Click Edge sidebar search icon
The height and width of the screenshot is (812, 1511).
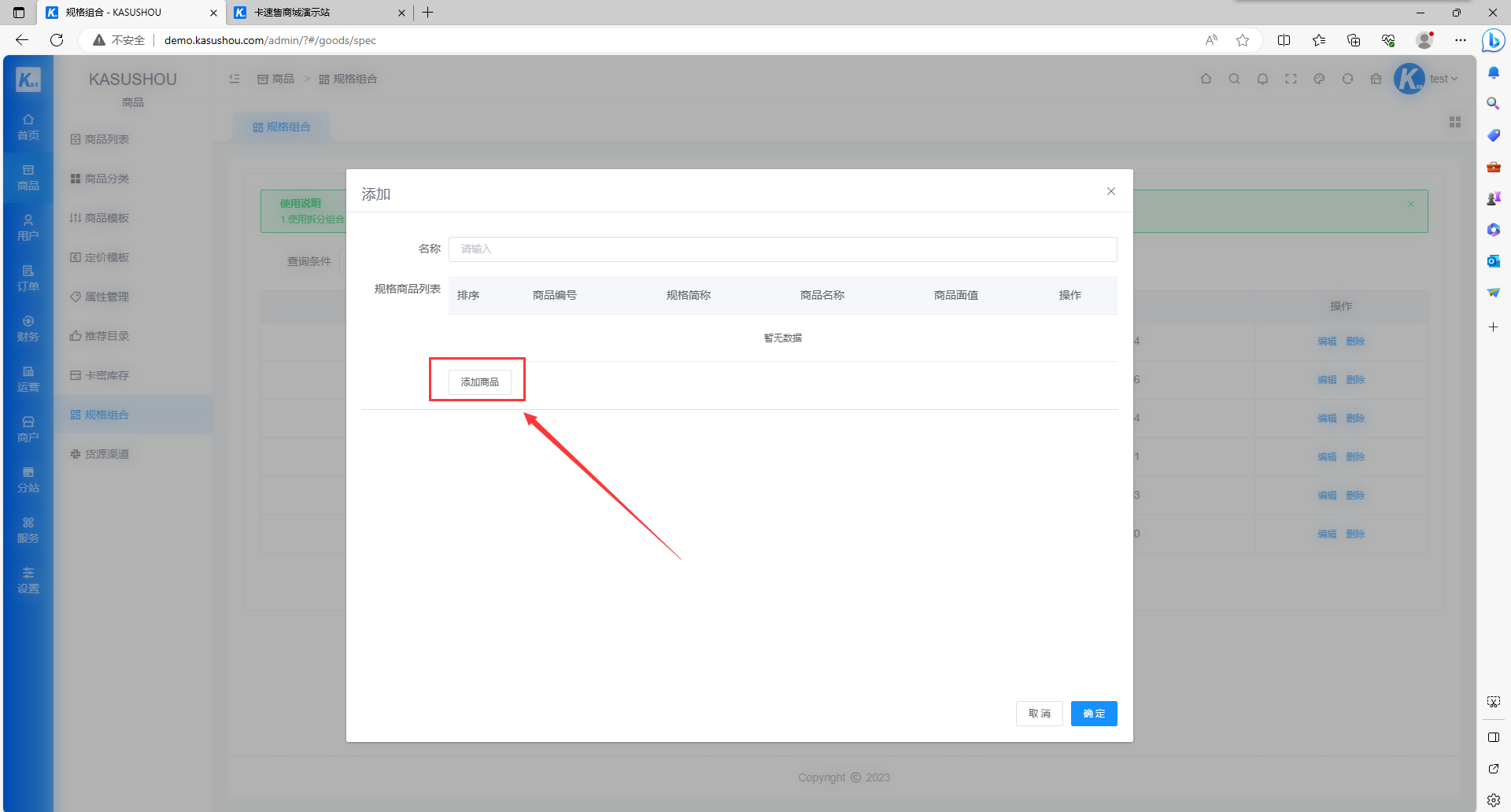tap(1494, 104)
